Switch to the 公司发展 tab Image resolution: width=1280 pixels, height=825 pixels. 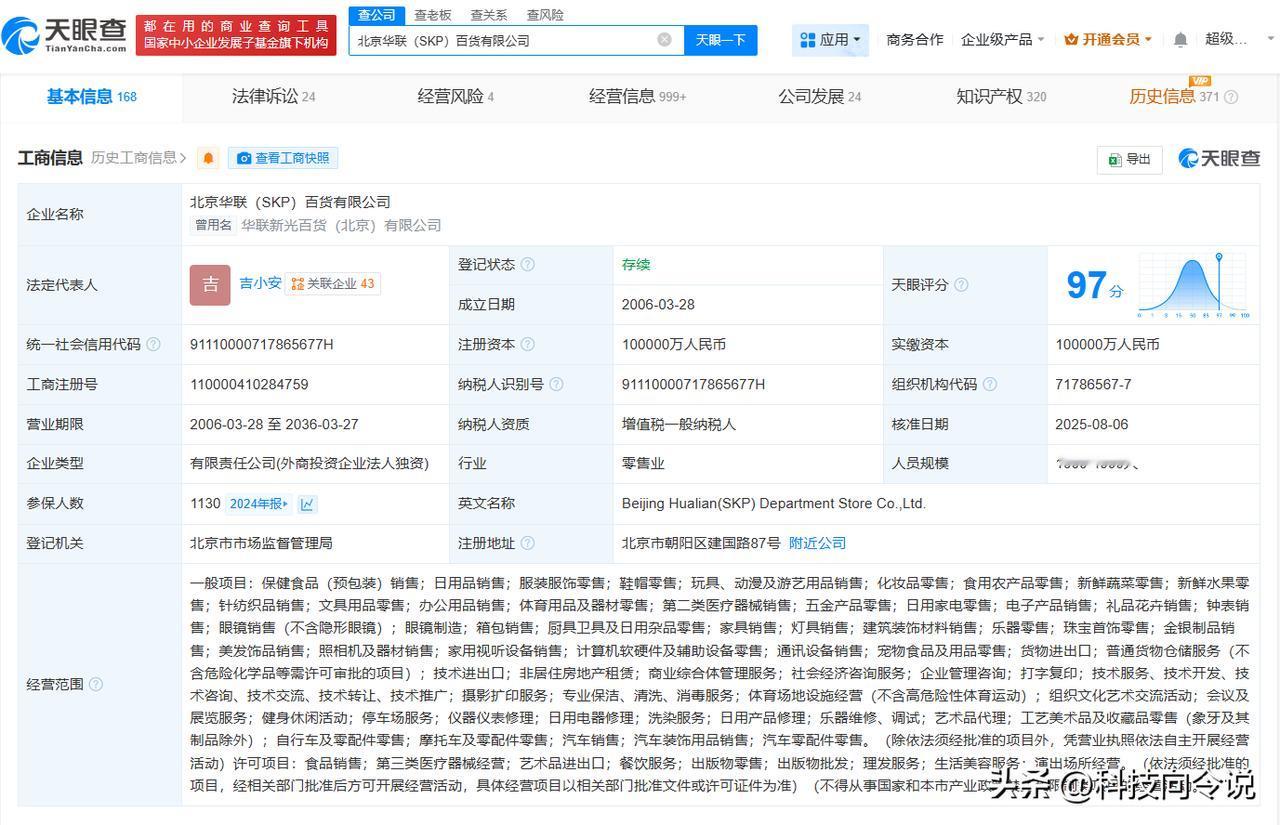pos(819,97)
